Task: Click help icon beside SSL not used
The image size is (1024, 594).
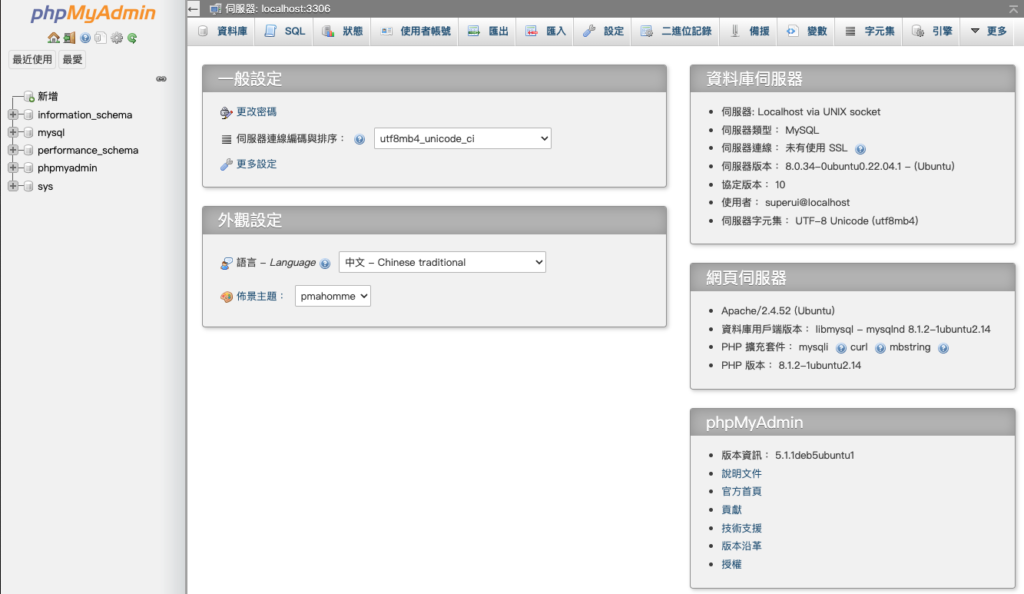Action: pyautogui.click(x=860, y=149)
